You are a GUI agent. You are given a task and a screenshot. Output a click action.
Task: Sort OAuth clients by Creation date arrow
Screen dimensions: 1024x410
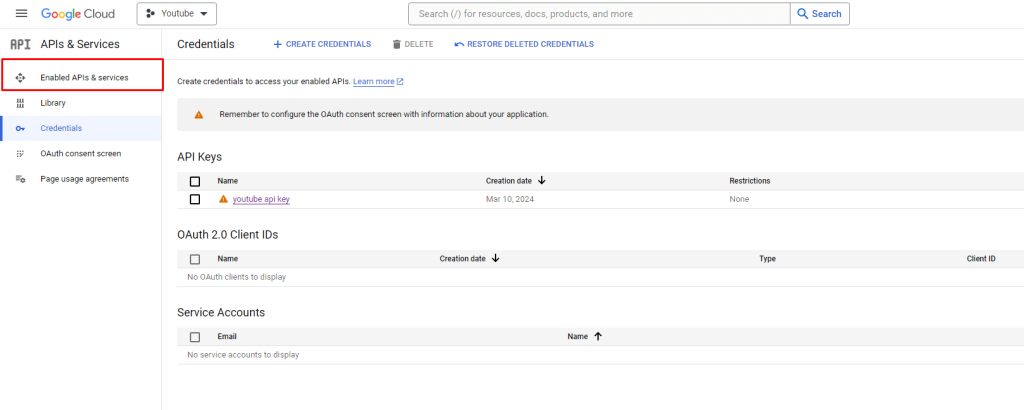495,259
